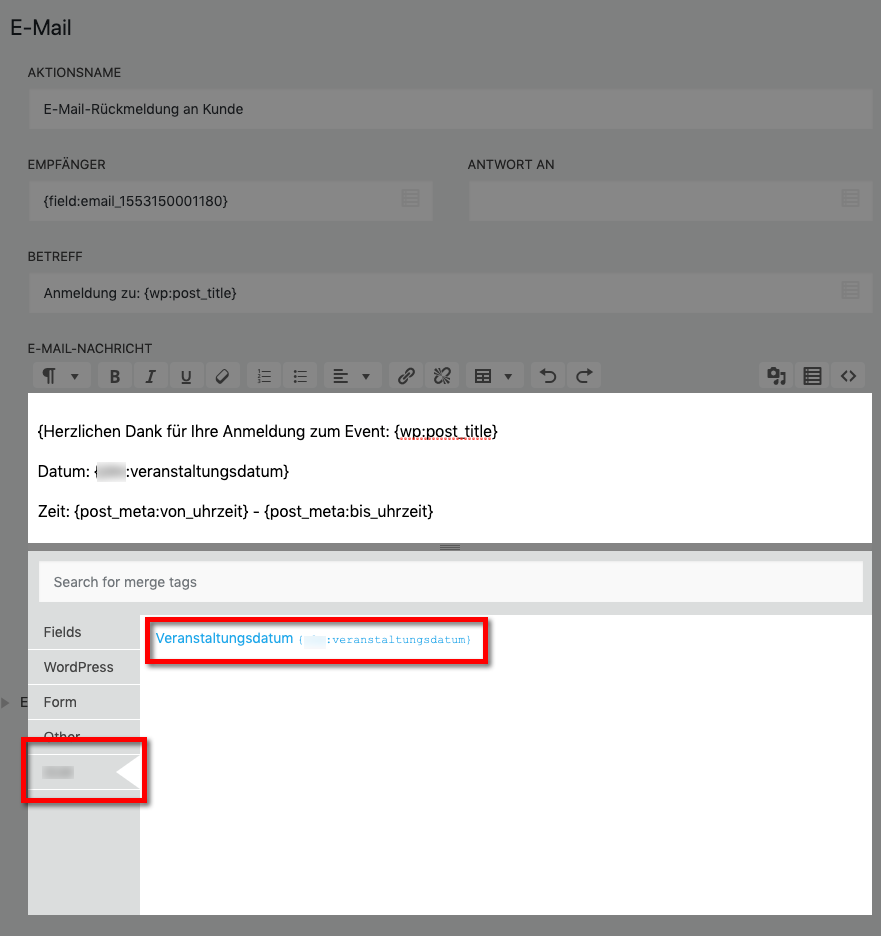The height and width of the screenshot is (936, 881).
Task: Focus the Search for merge tags field
Action: [x=451, y=582]
